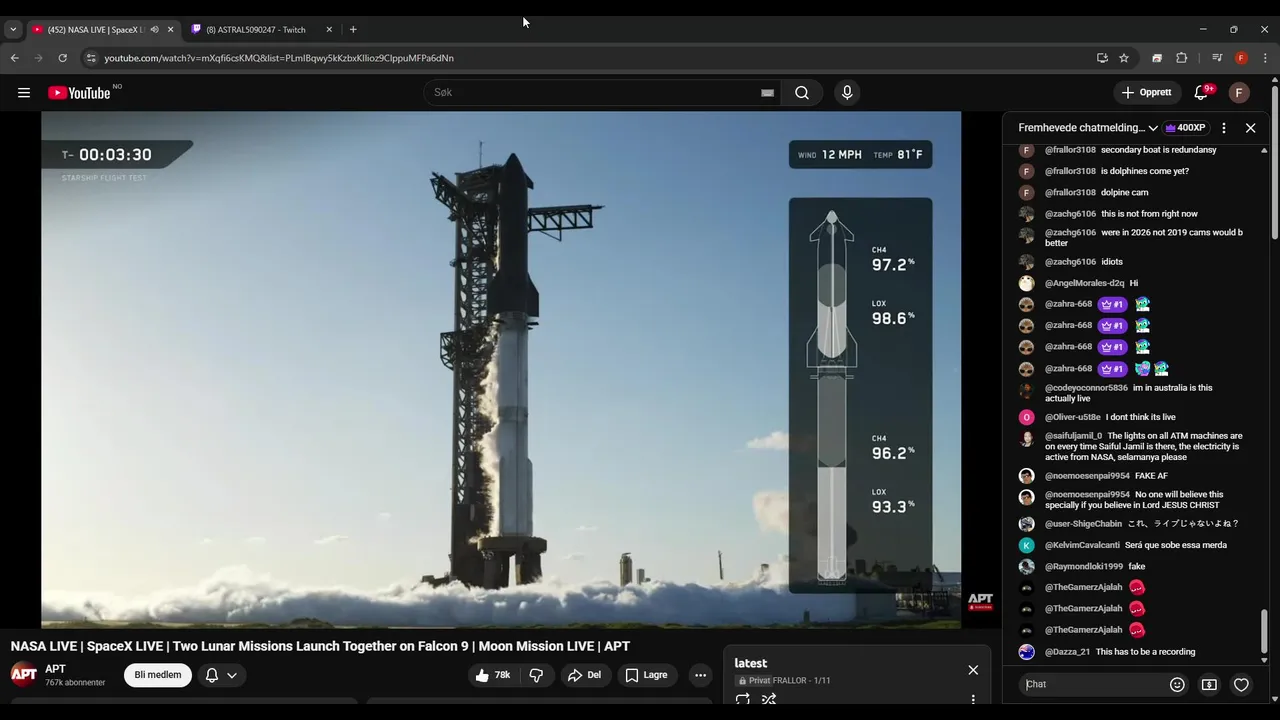Open the APT channel avatar
Viewport: 1280px width, 720px height.
24,675
